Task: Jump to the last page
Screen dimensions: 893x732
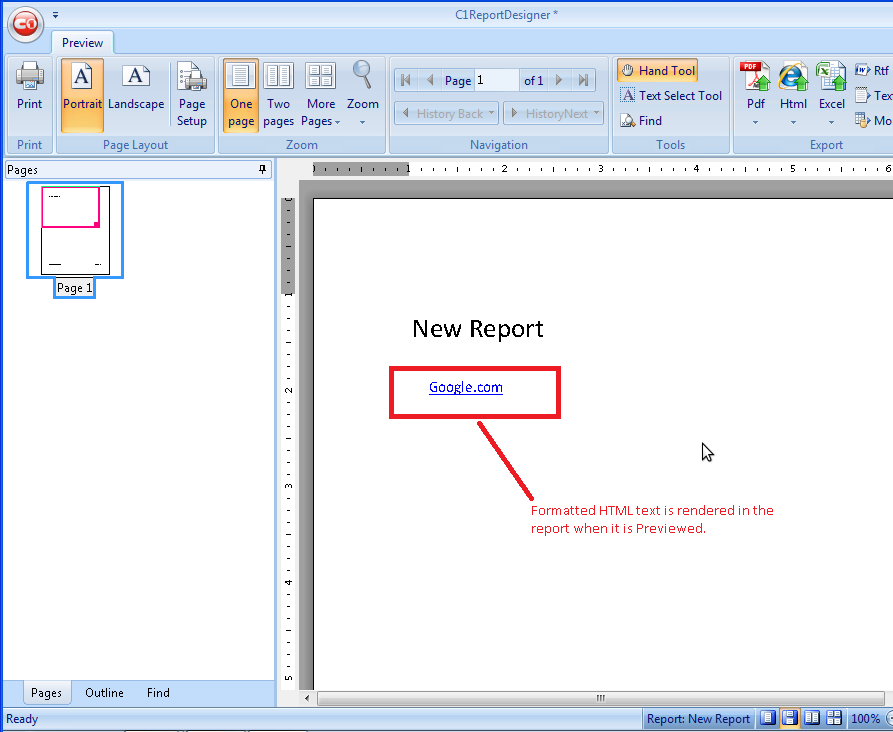Action: [583, 80]
